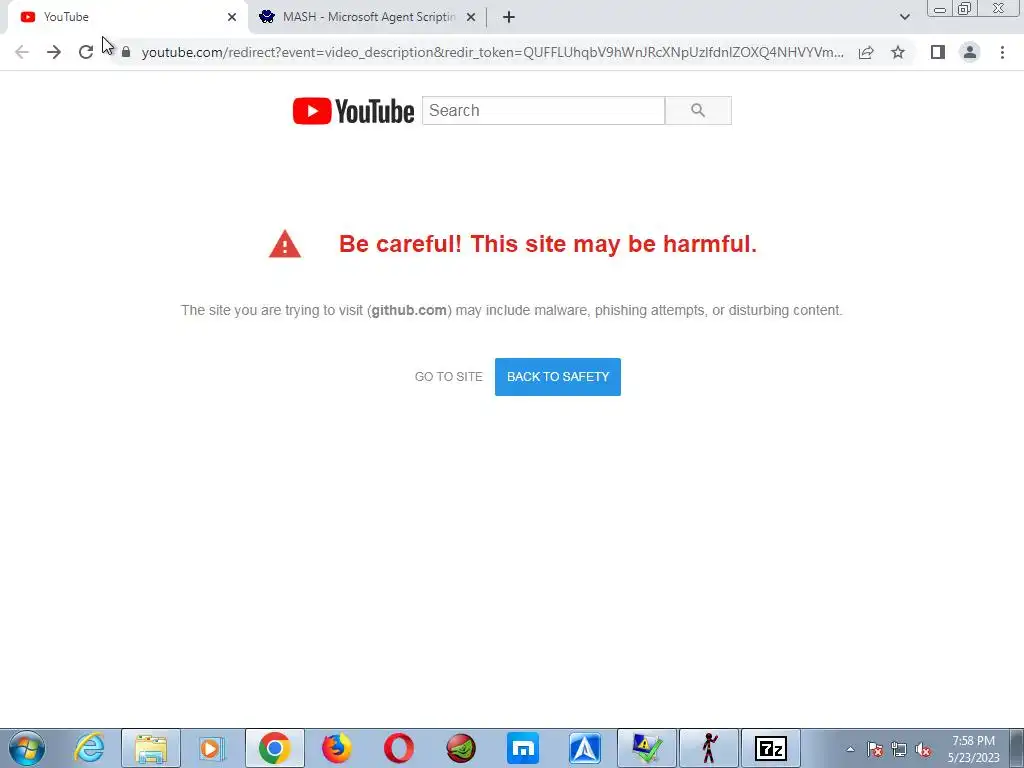Open 7-Zip from taskbar
The width and height of the screenshot is (1024, 768).
(771, 748)
